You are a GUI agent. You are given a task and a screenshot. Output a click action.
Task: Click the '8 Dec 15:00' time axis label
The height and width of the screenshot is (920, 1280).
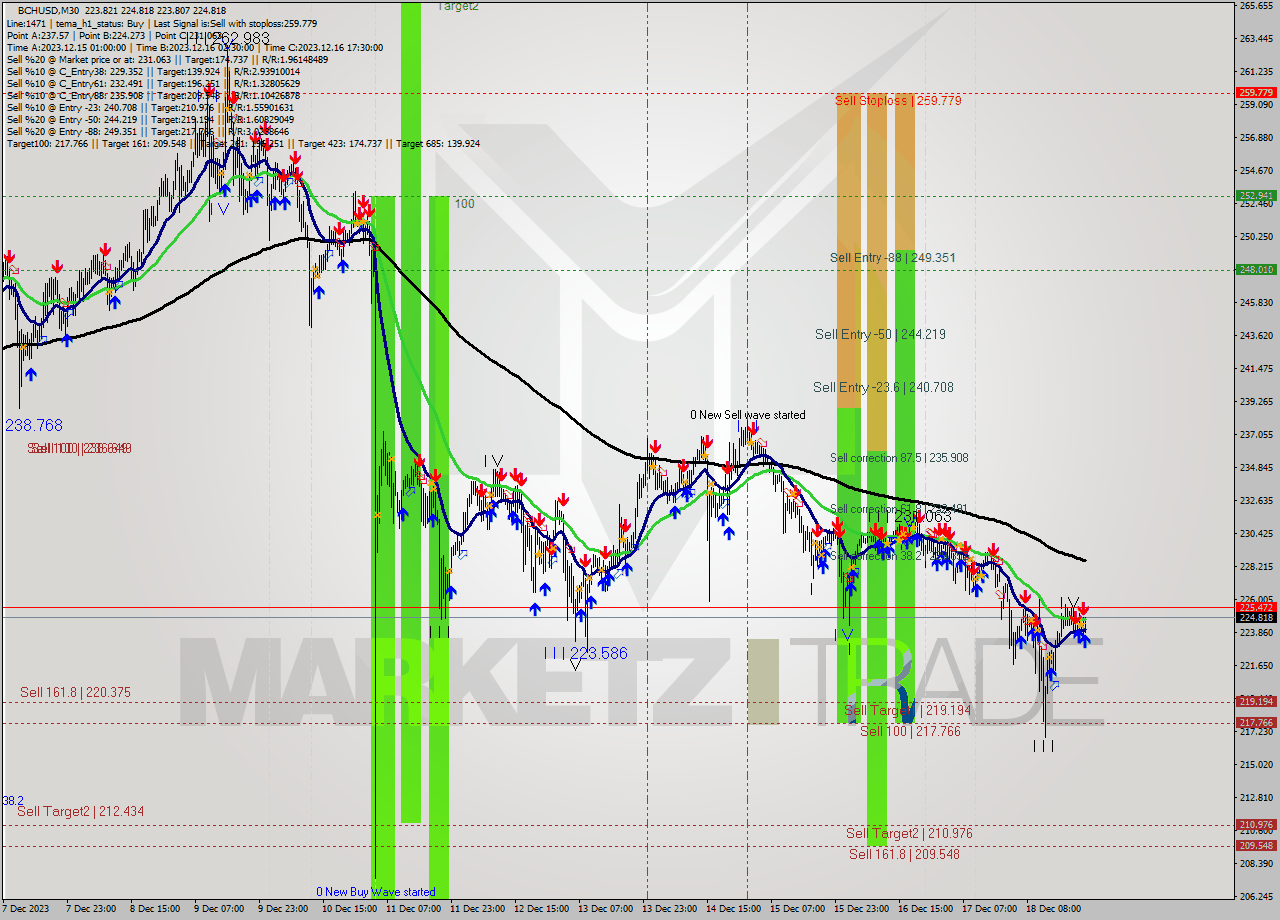point(155,909)
